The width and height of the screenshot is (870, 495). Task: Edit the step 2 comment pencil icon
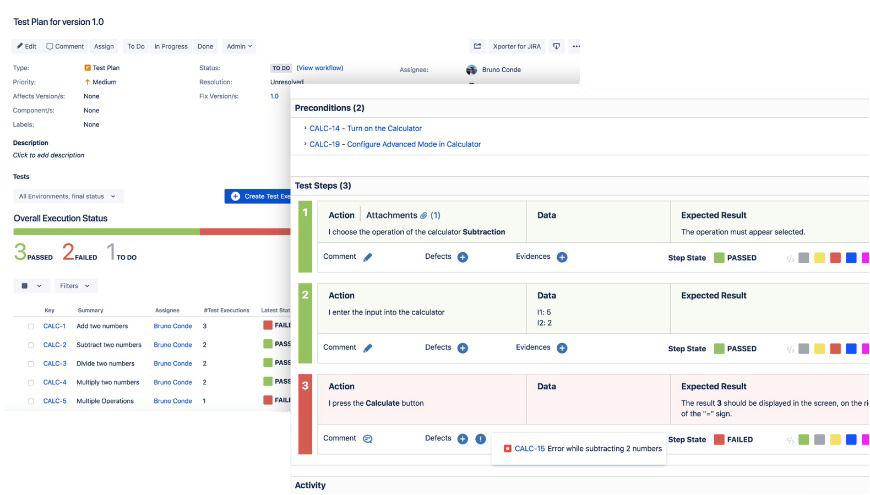click(367, 348)
